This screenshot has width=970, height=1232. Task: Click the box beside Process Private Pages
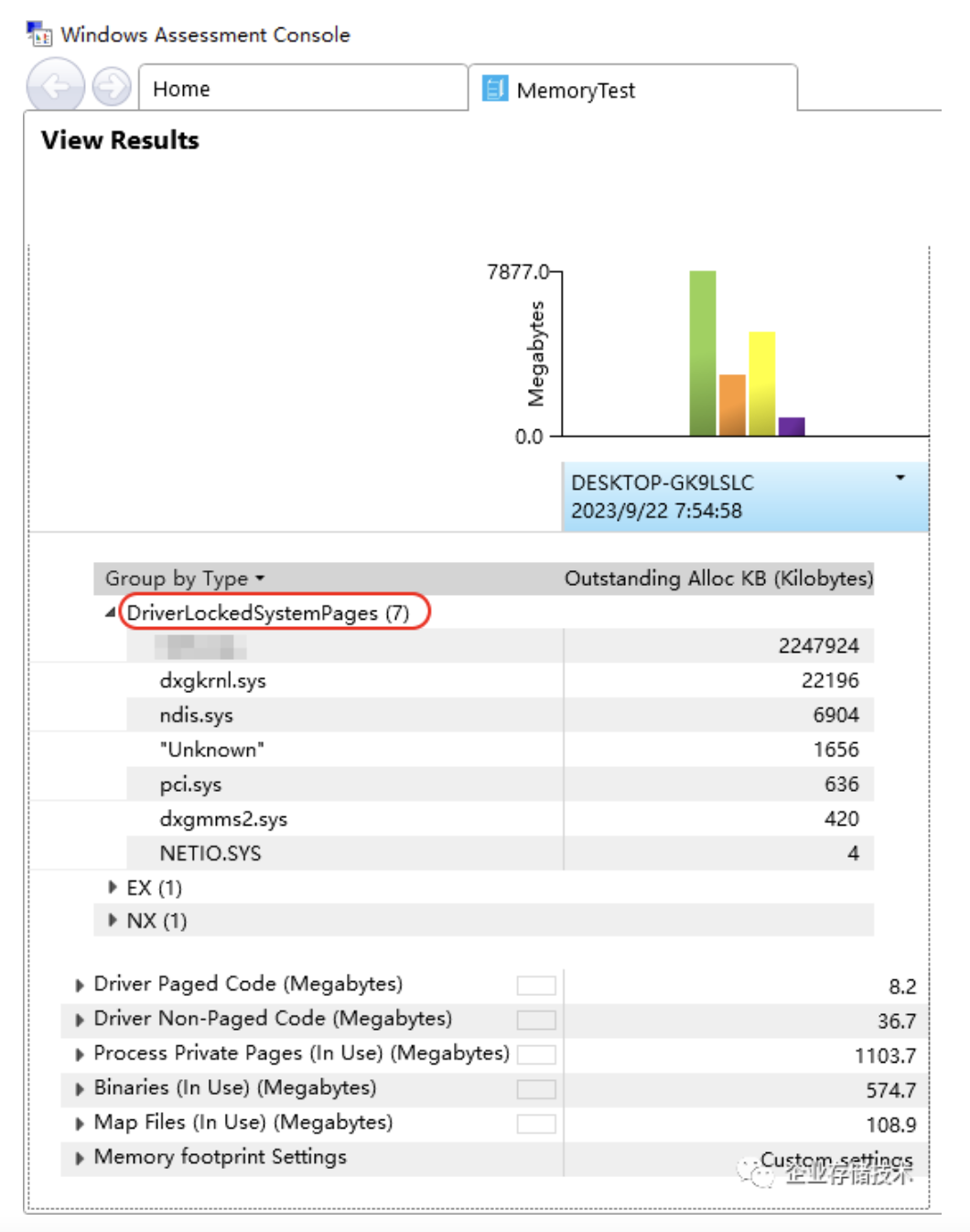[536, 1054]
